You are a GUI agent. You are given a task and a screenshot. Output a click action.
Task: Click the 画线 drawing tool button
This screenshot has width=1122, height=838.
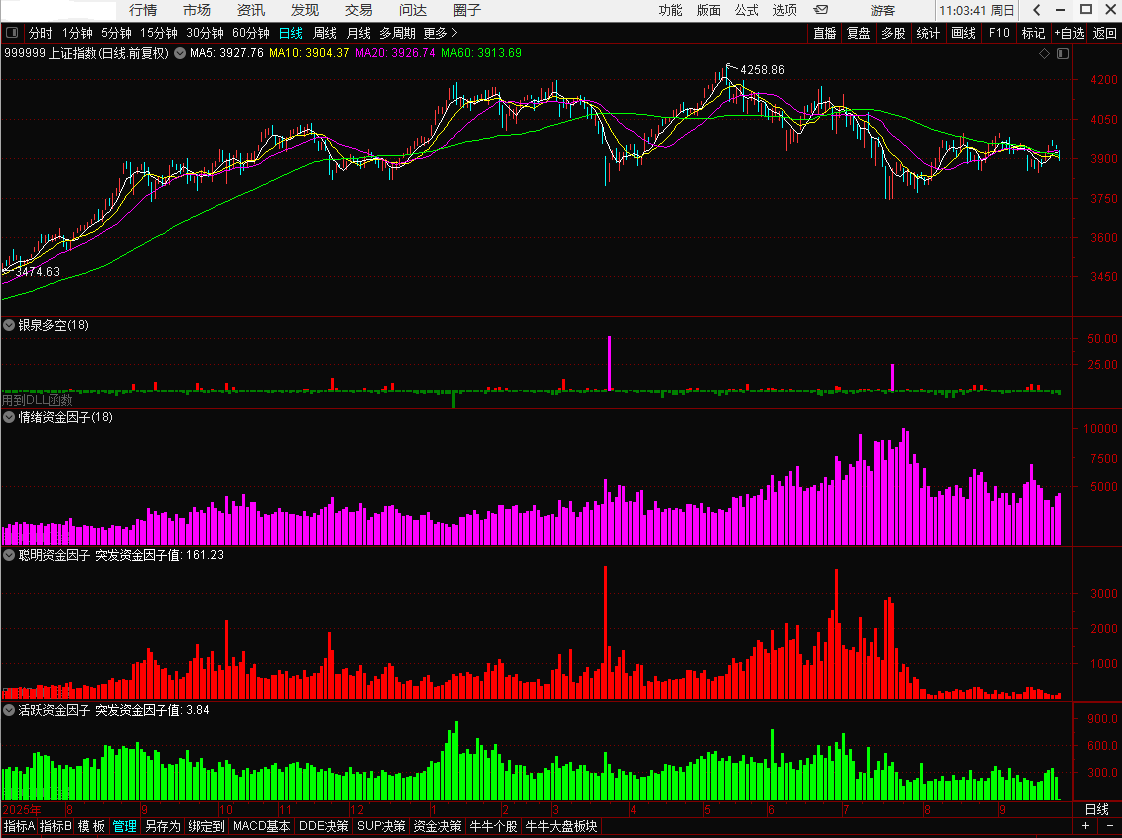point(963,33)
